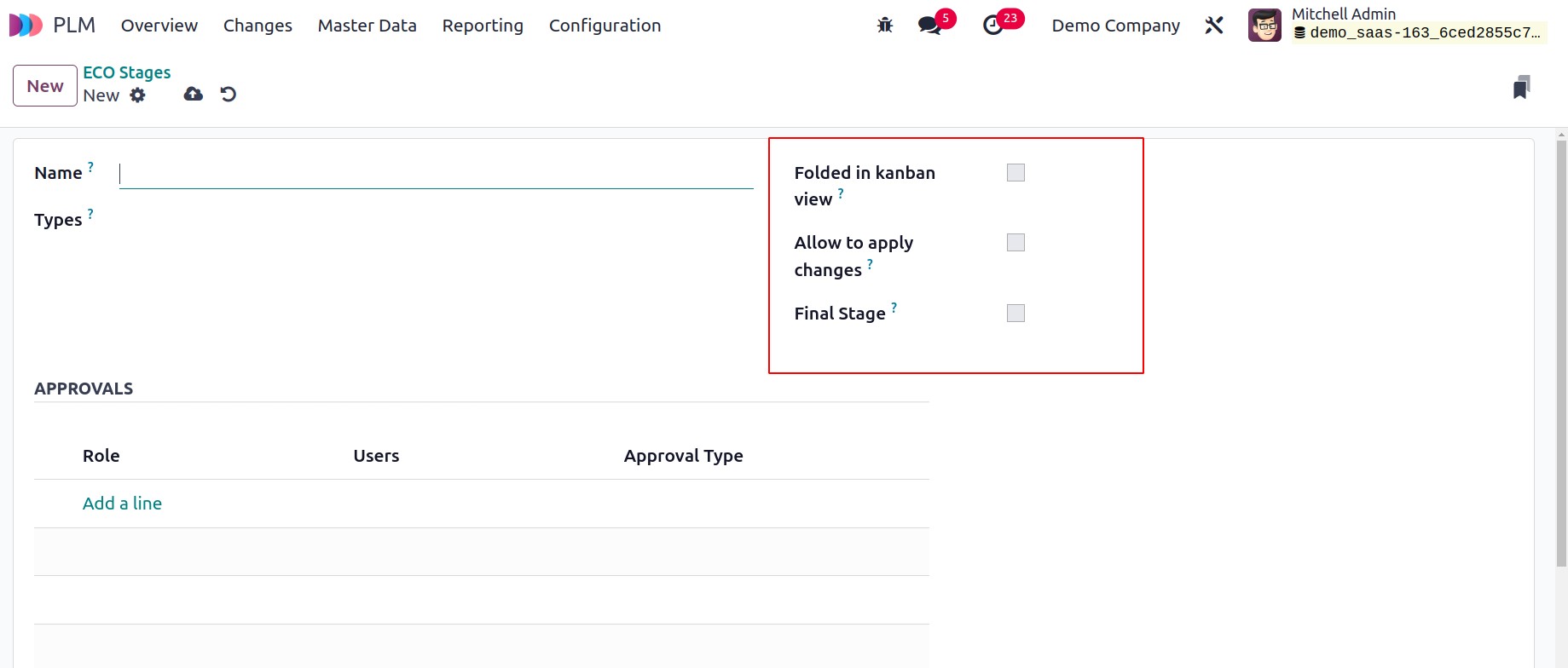Show help tooltip for Final Stage
Viewport: 1568px width, 668px height.
point(894,308)
